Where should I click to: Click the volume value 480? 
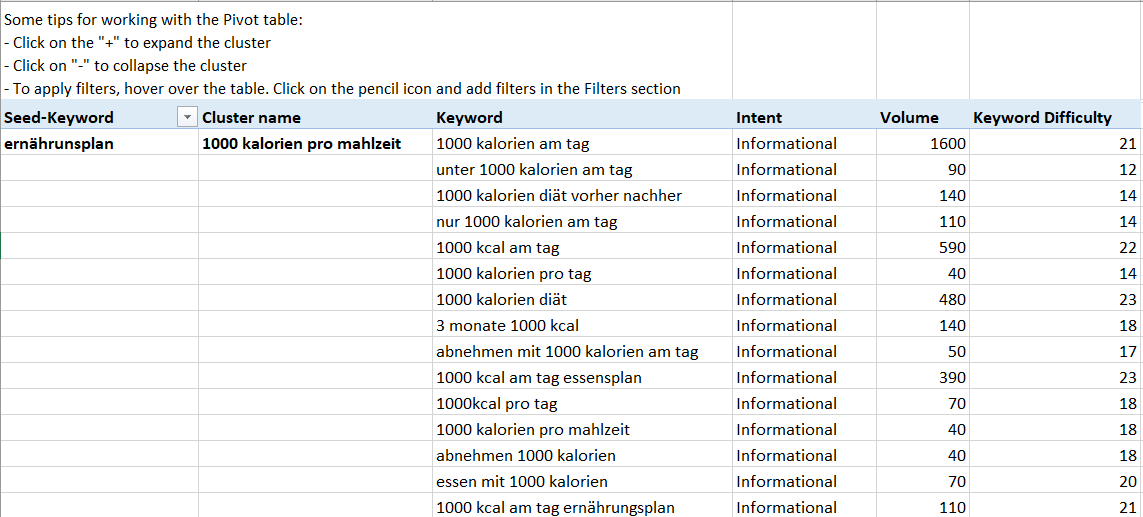(923, 300)
